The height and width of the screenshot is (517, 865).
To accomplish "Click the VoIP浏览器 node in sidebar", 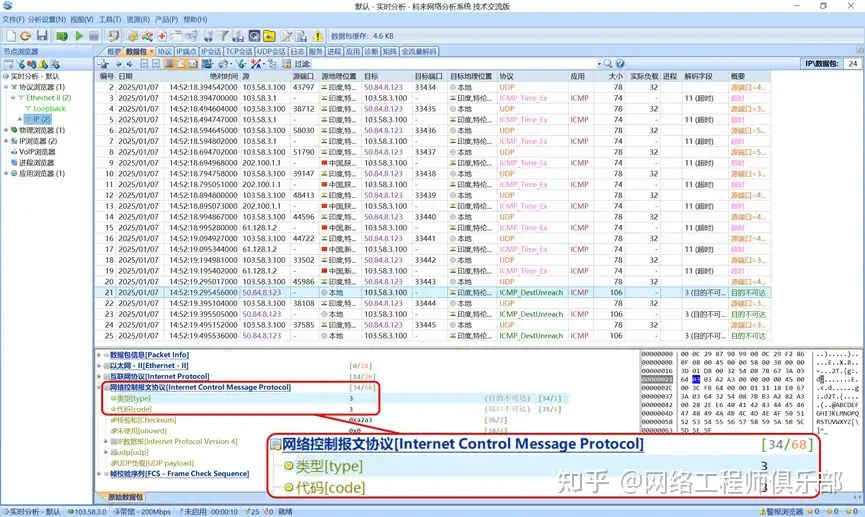I will pos(38,152).
